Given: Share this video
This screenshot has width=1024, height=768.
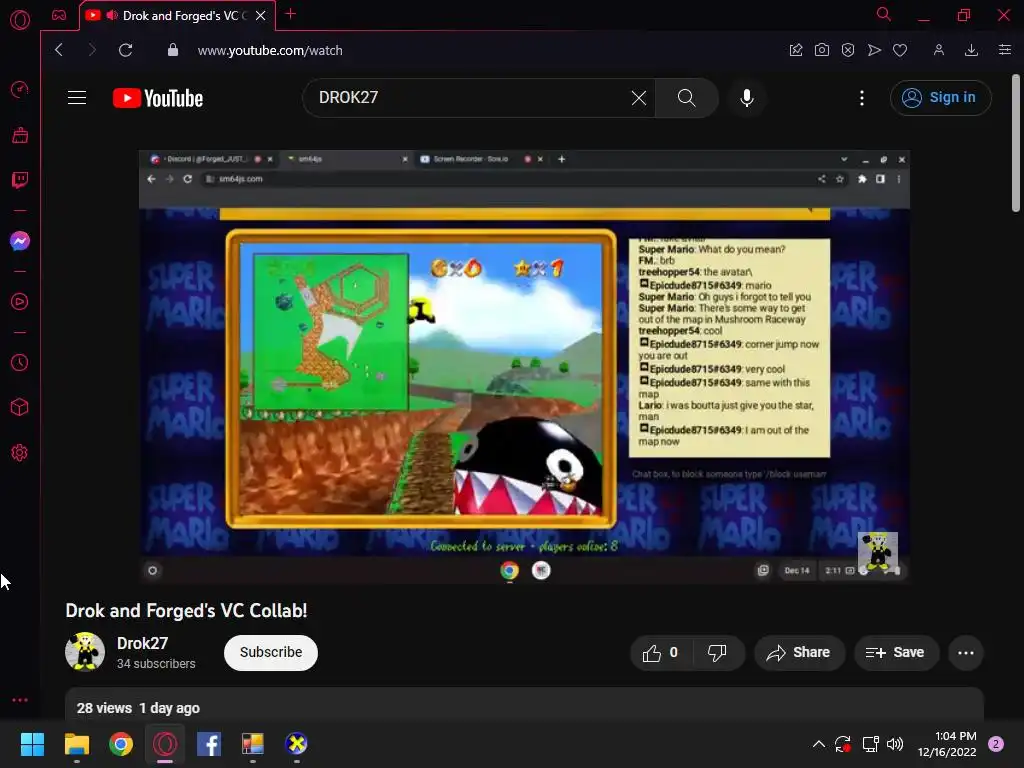Looking at the screenshot, I should coord(799,652).
